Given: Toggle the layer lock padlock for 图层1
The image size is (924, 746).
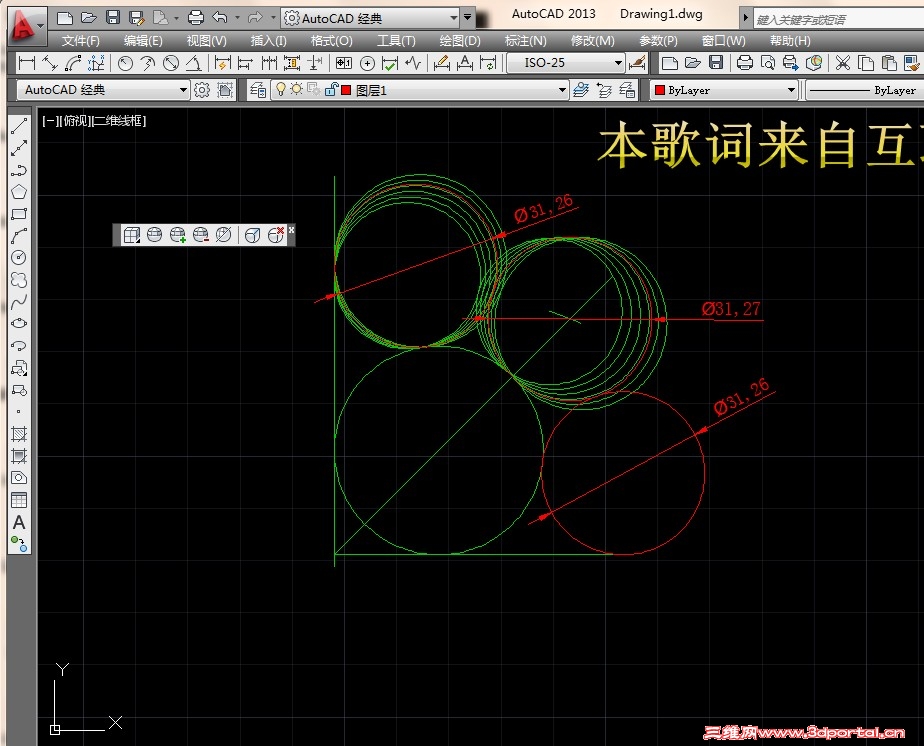Looking at the screenshot, I should (331, 90).
